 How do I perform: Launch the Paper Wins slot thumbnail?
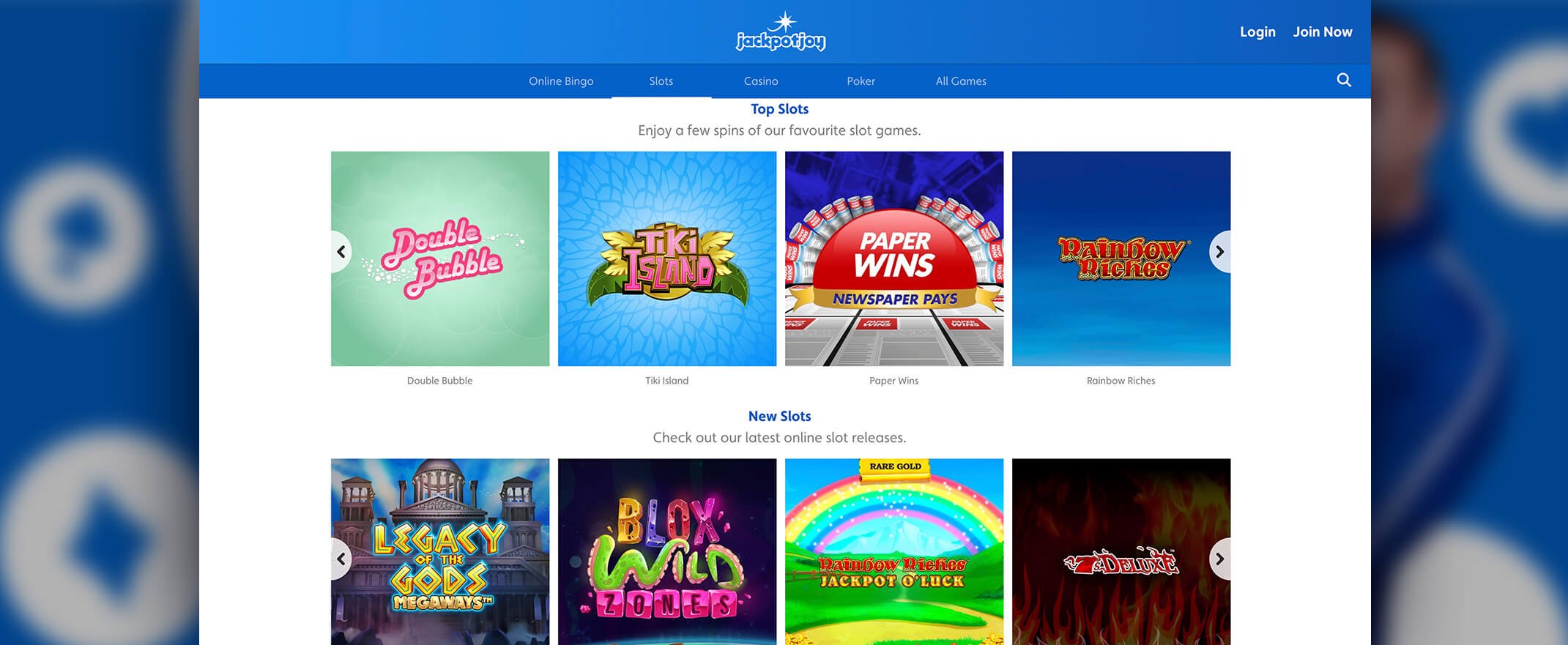click(x=894, y=258)
